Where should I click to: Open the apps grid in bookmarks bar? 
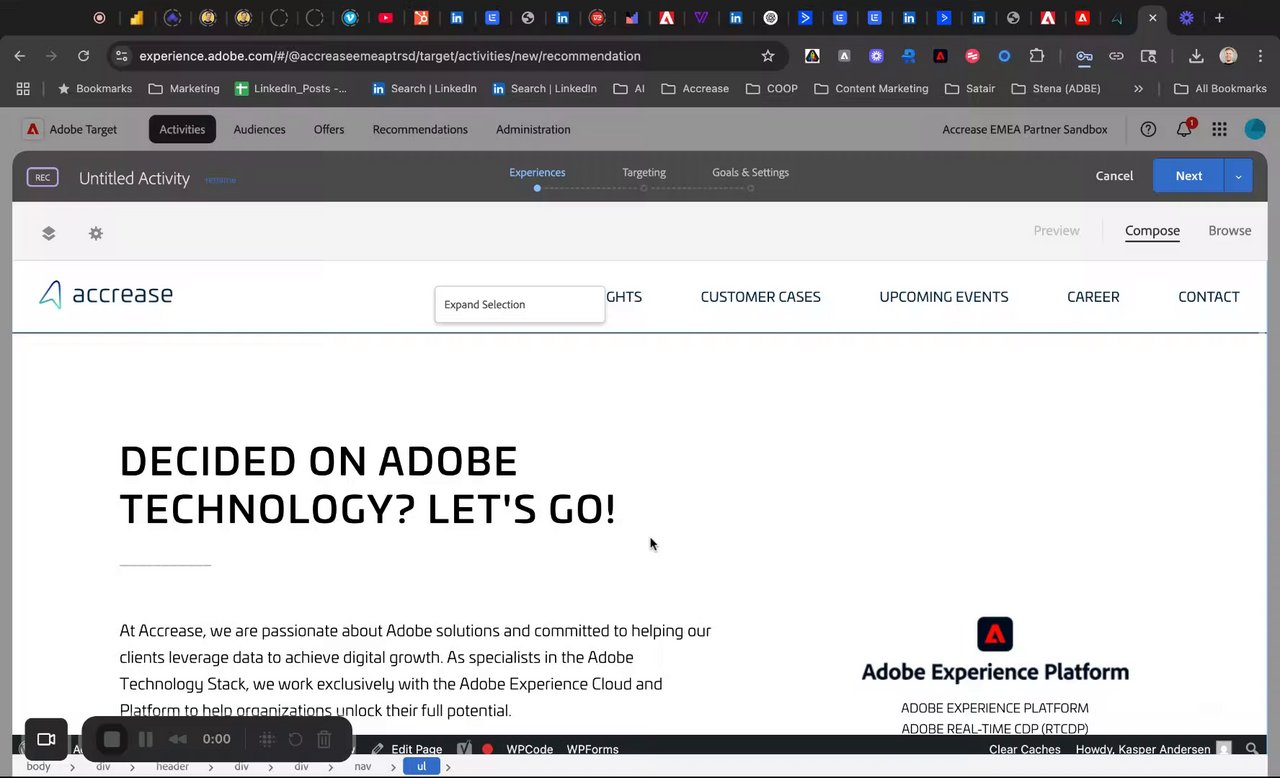pyautogui.click(x=23, y=88)
